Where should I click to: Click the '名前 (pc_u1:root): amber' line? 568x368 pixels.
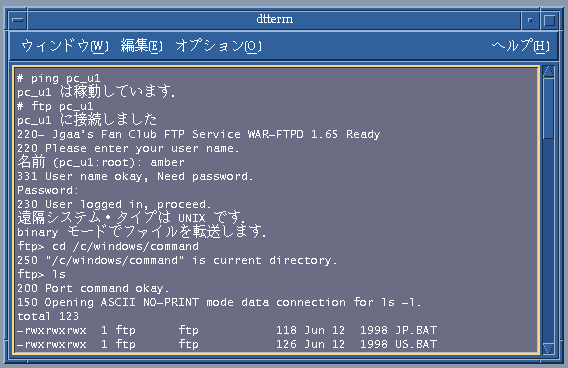tap(101, 162)
